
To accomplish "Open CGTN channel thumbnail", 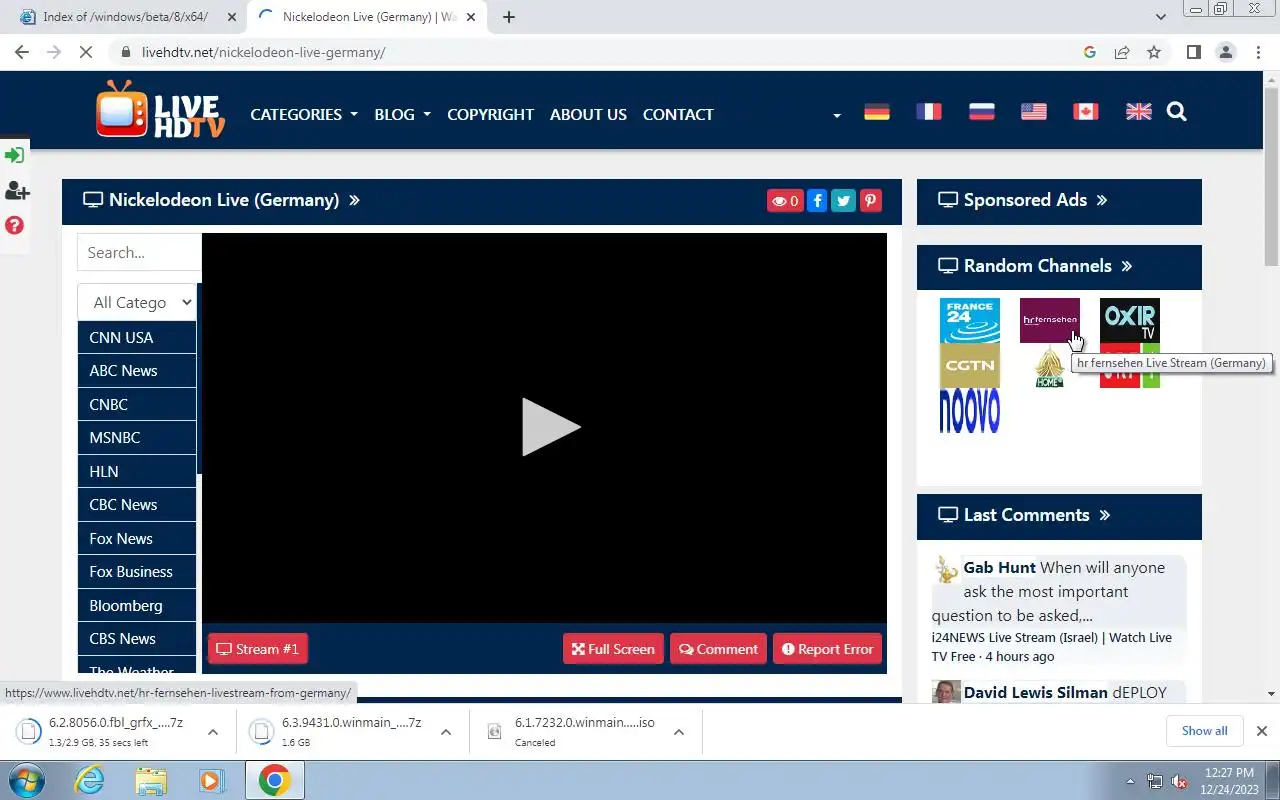I will click(970, 365).
